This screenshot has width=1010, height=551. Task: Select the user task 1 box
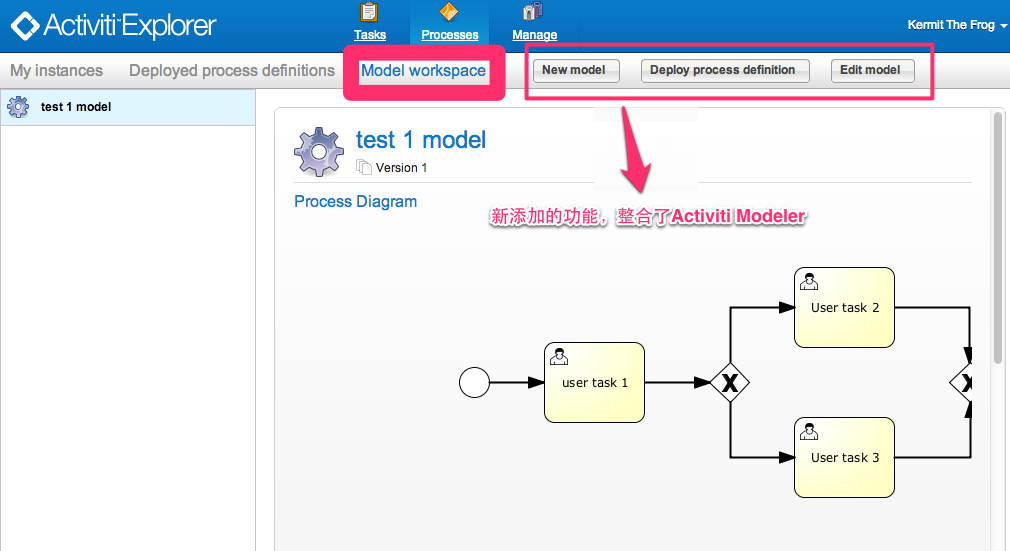coord(594,383)
